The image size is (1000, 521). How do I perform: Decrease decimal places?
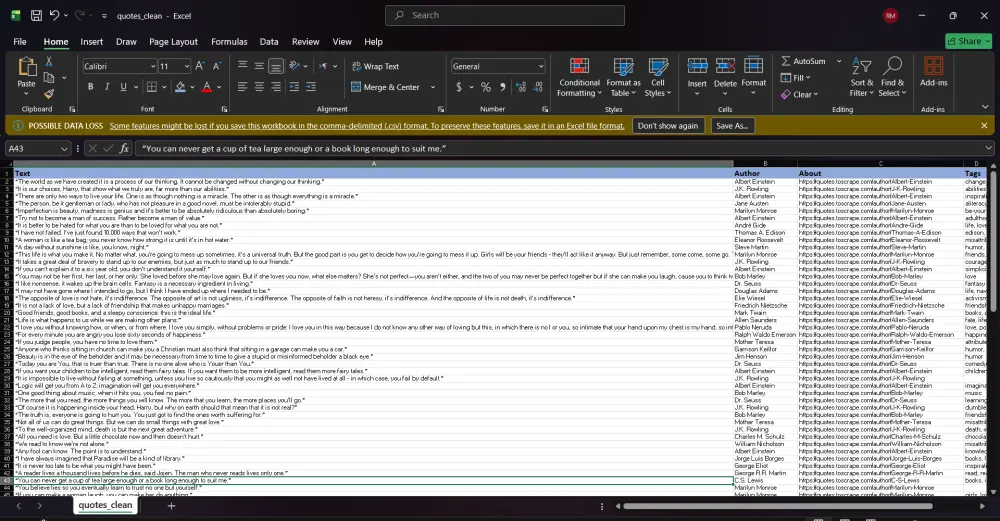tap(538, 87)
